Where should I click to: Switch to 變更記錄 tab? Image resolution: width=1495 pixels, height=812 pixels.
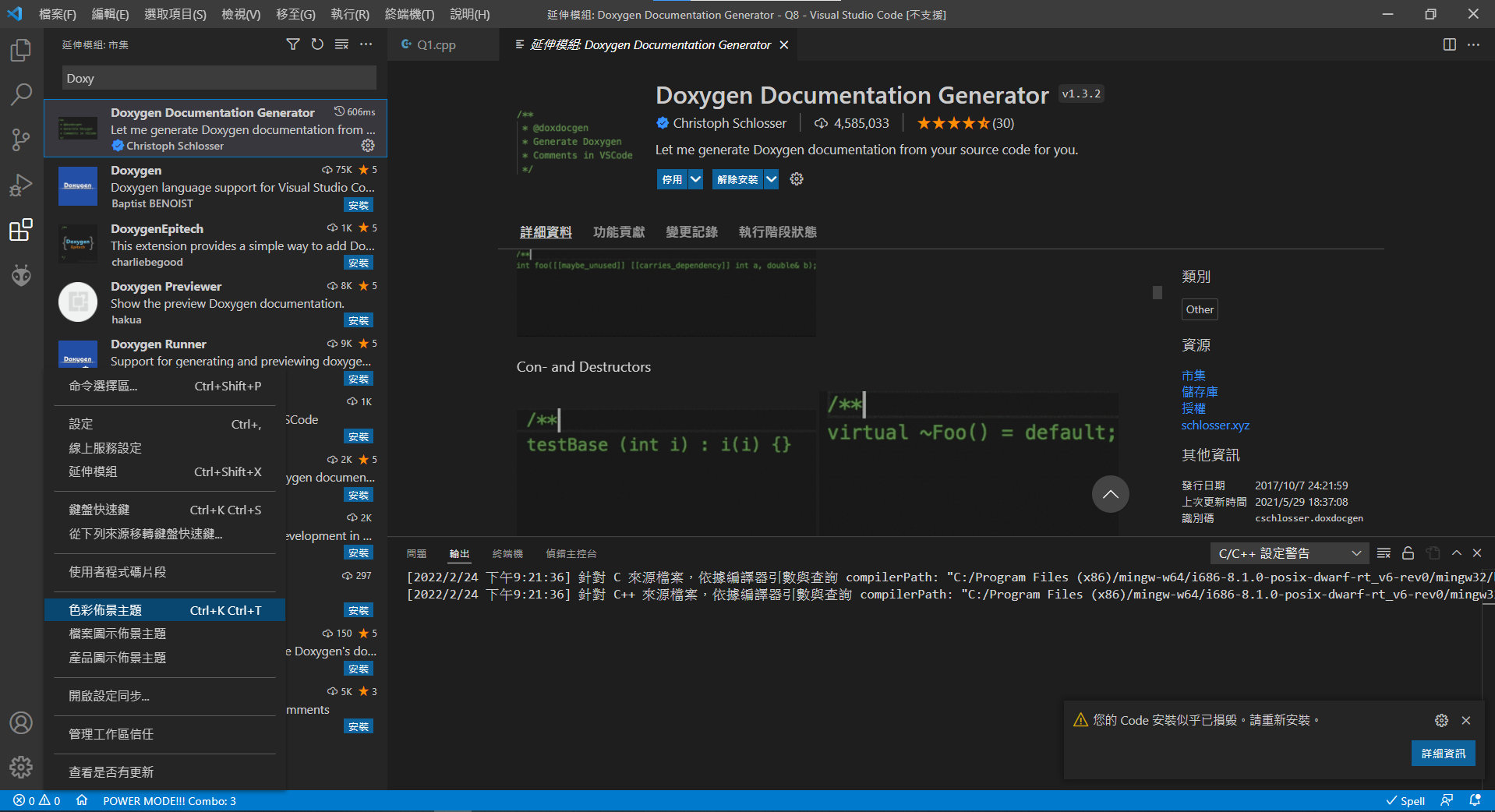(x=691, y=232)
